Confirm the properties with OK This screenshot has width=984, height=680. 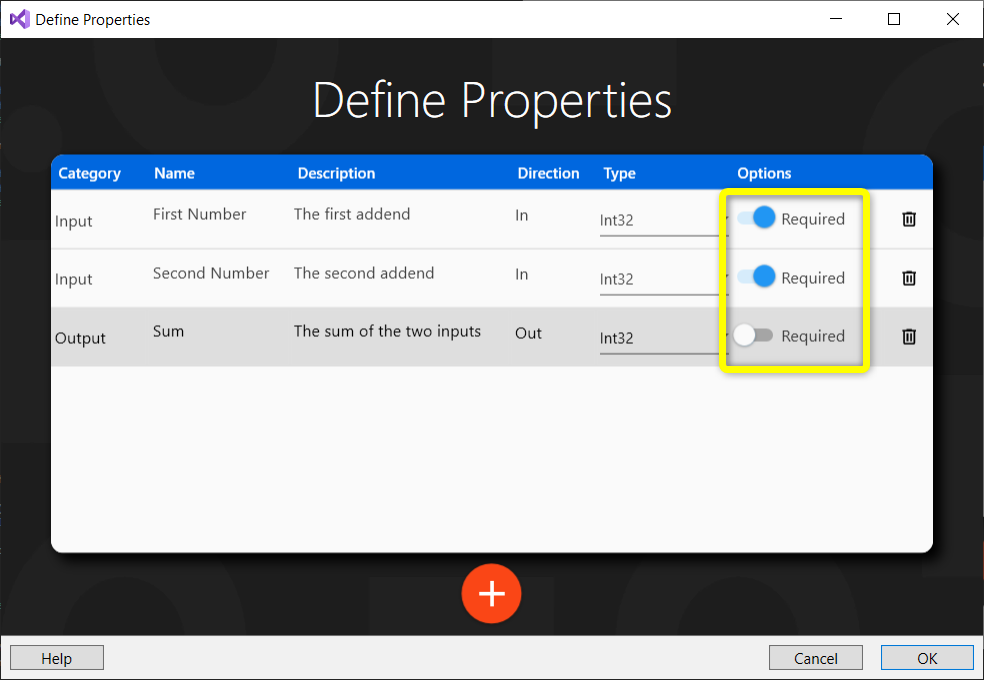pyautogui.click(x=926, y=657)
